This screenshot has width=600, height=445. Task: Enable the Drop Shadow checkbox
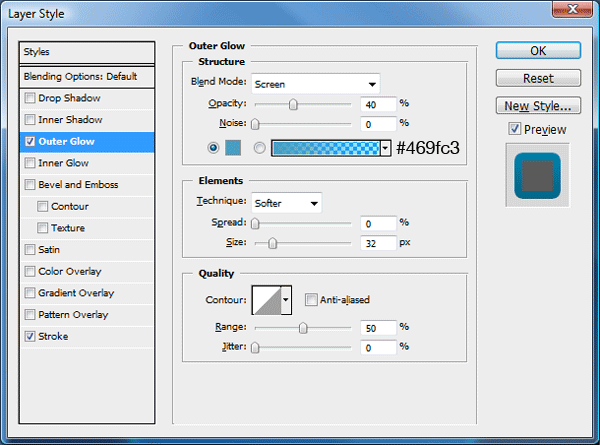pos(29,98)
